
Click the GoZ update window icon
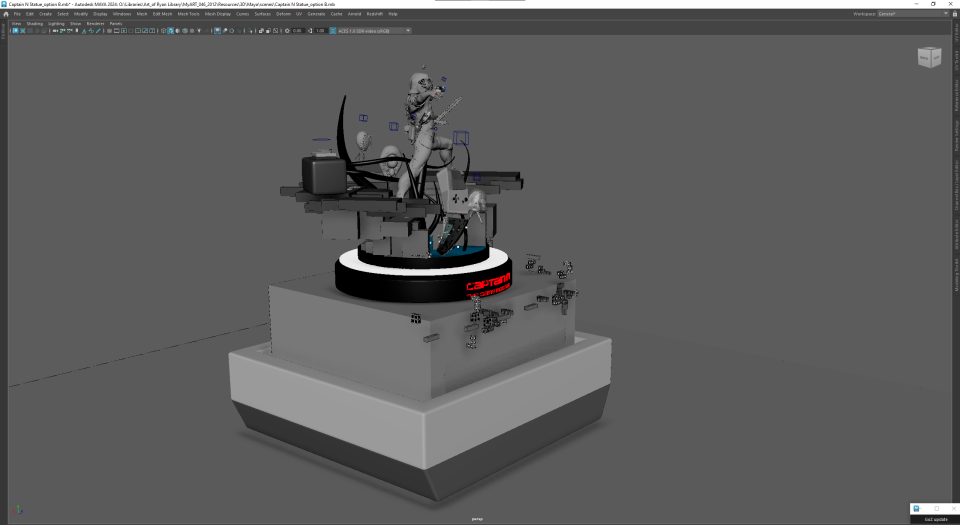[916, 508]
